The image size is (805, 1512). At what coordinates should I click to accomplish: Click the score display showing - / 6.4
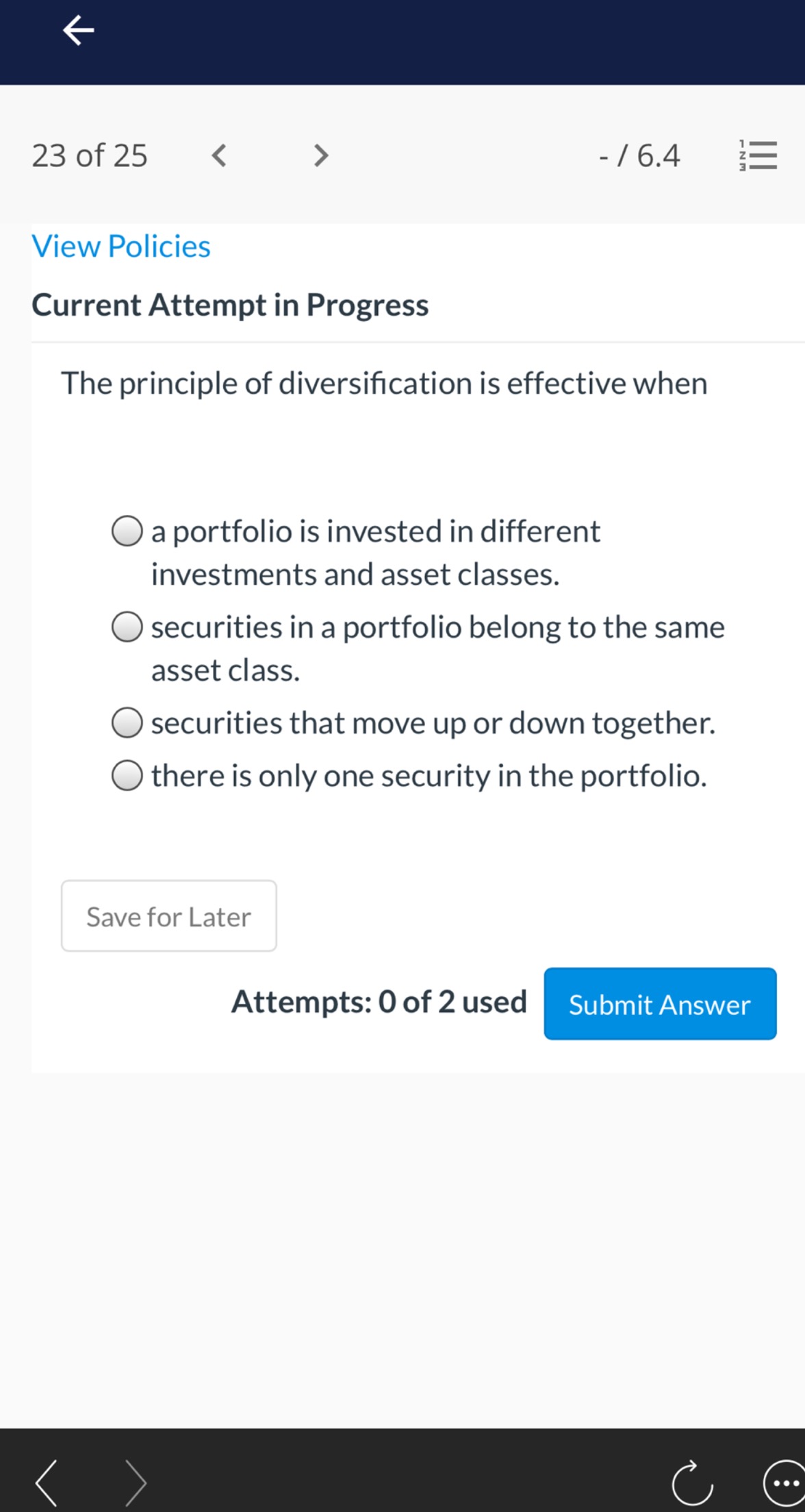639,156
